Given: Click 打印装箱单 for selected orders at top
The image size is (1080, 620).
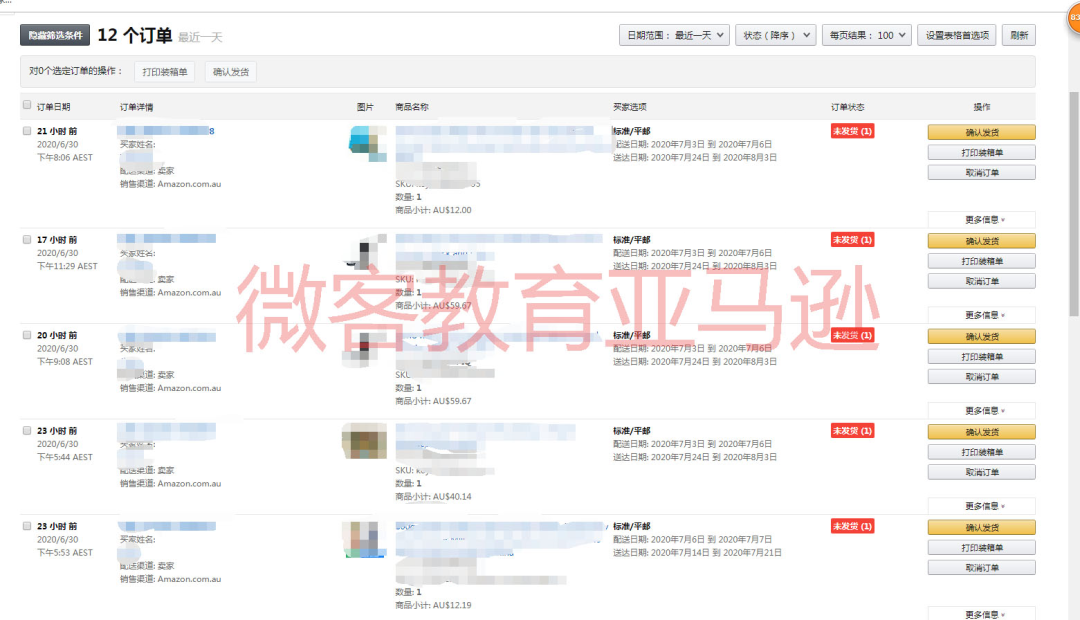Looking at the screenshot, I should 163,71.
